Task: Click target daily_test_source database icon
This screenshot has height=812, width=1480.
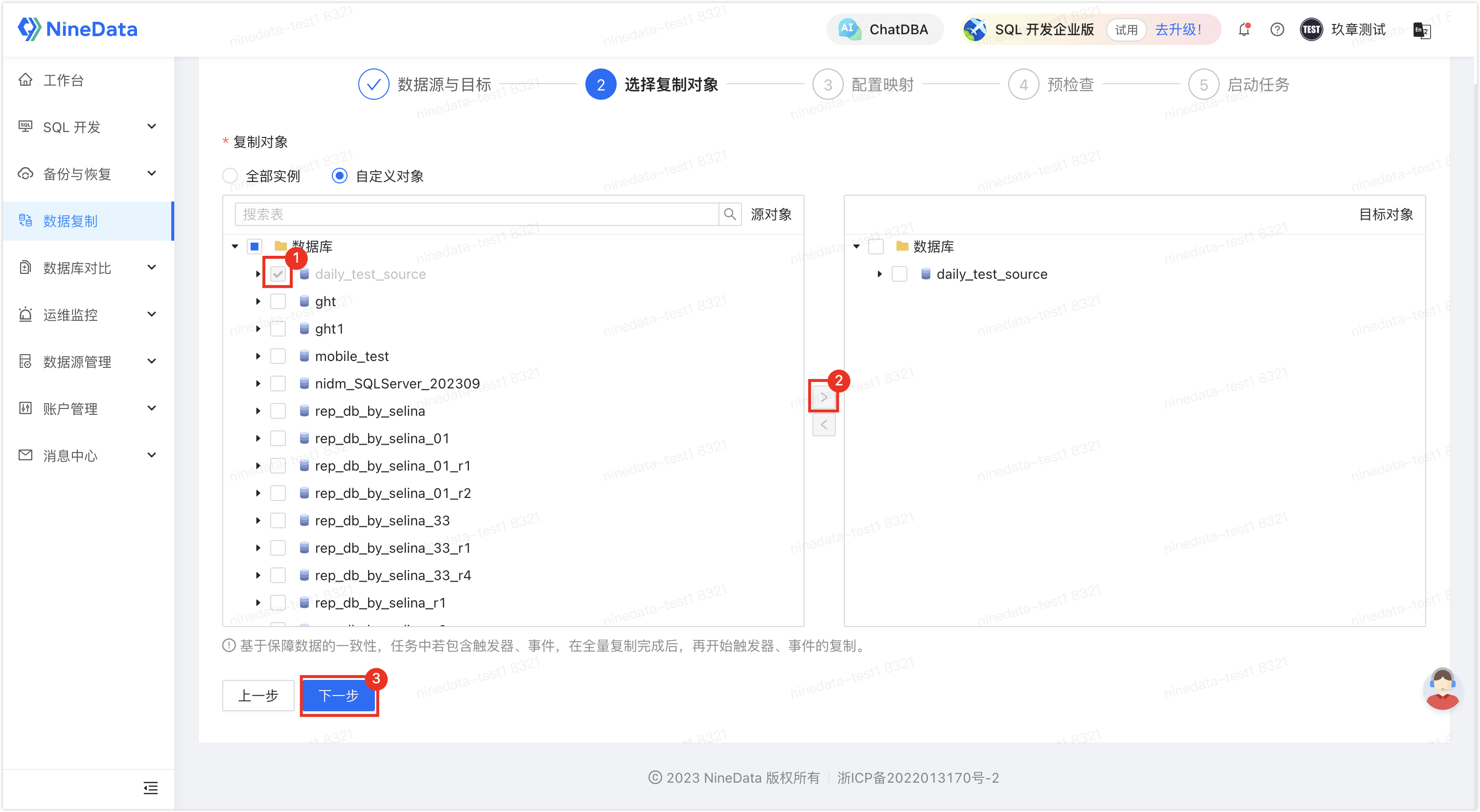Action: pyautogui.click(x=925, y=274)
